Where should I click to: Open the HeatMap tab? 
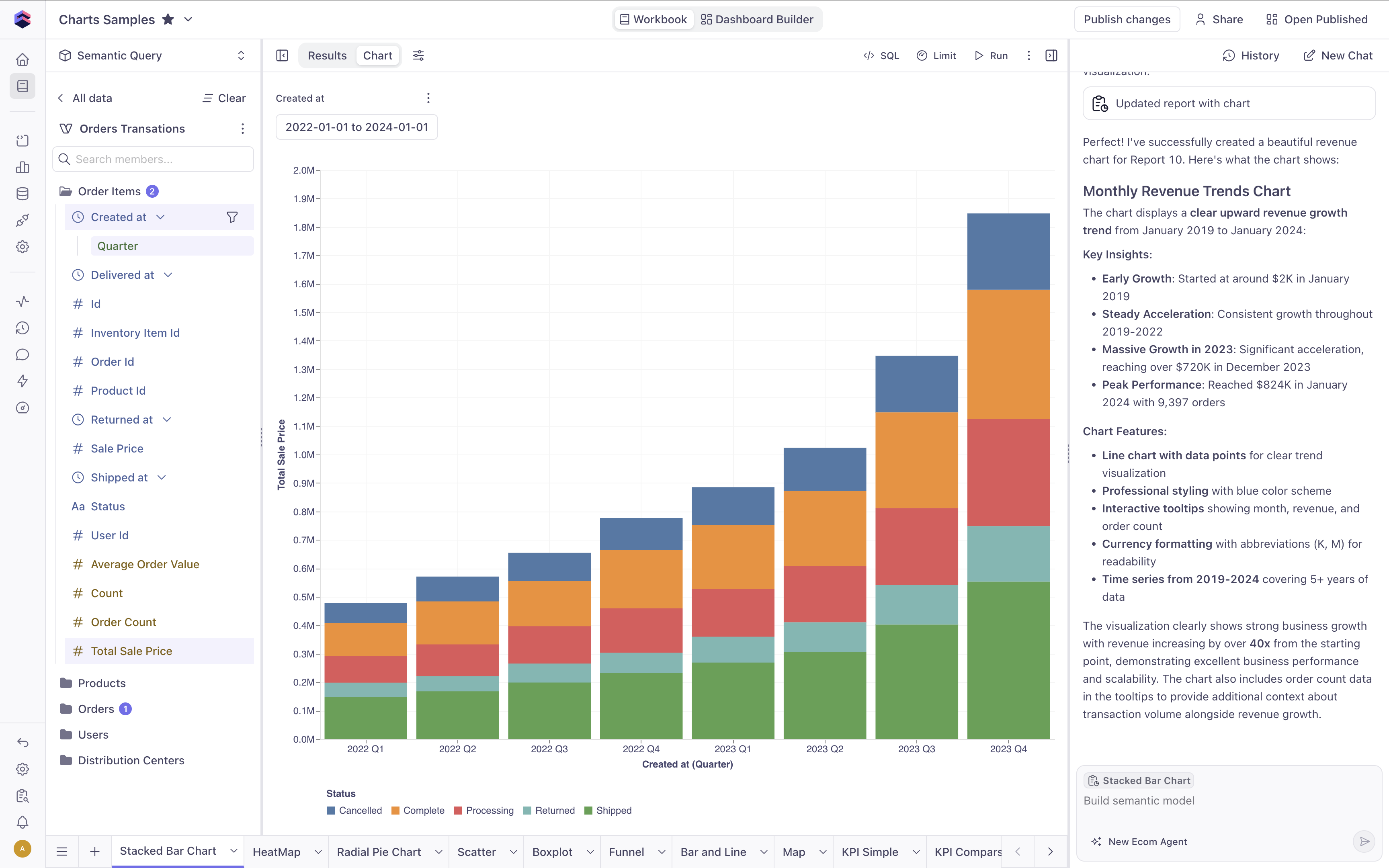(277, 852)
